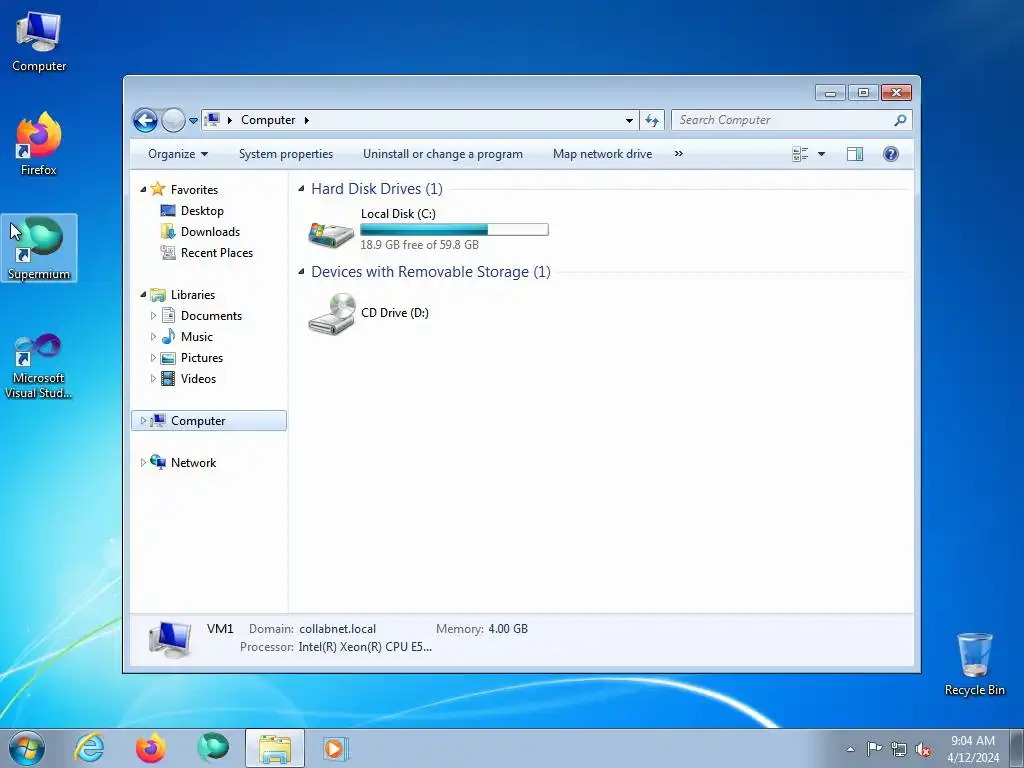Click the Computer breadcrumb in address bar
1024x768 pixels.
(x=268, y=120)
